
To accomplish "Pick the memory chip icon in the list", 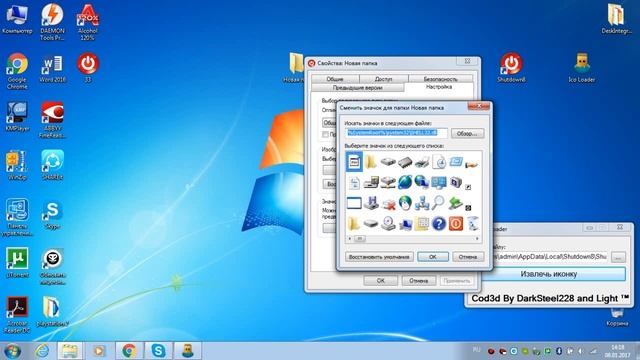I will click(x=405, y=162).
